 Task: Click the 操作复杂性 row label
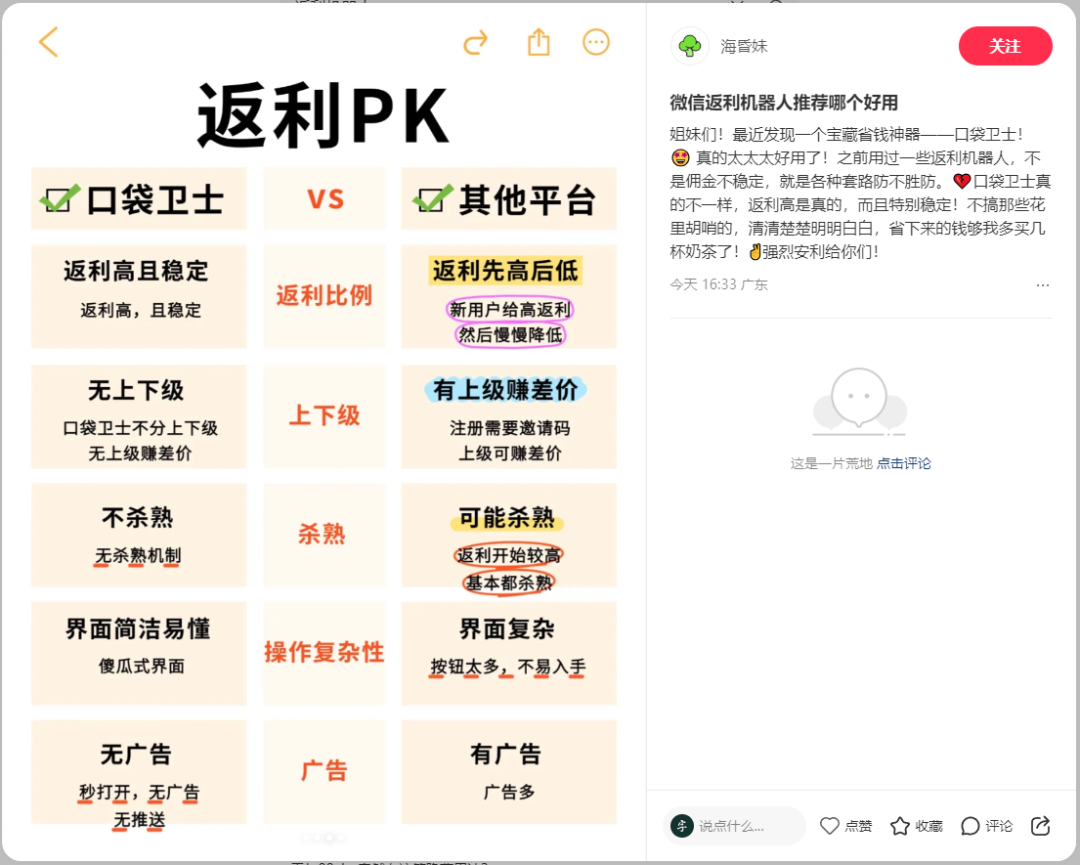click(324, 653)
